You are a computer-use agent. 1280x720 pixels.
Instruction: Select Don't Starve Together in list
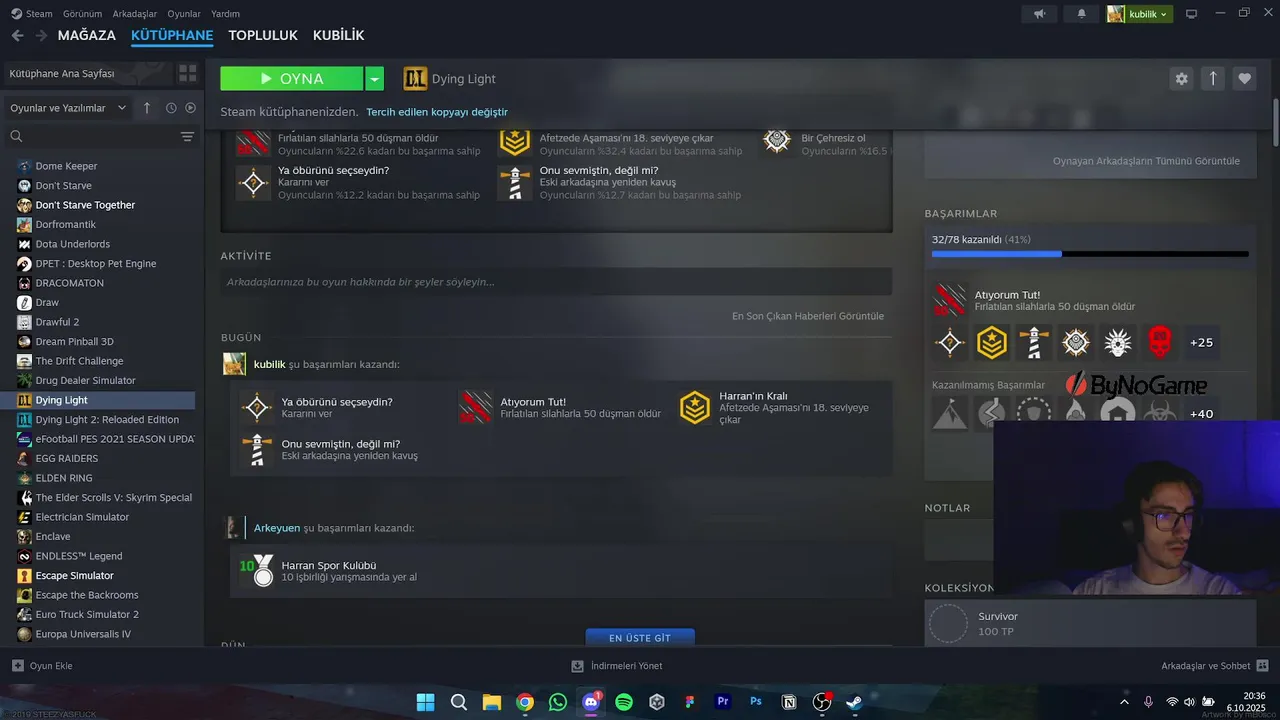[x=85, y=205]
